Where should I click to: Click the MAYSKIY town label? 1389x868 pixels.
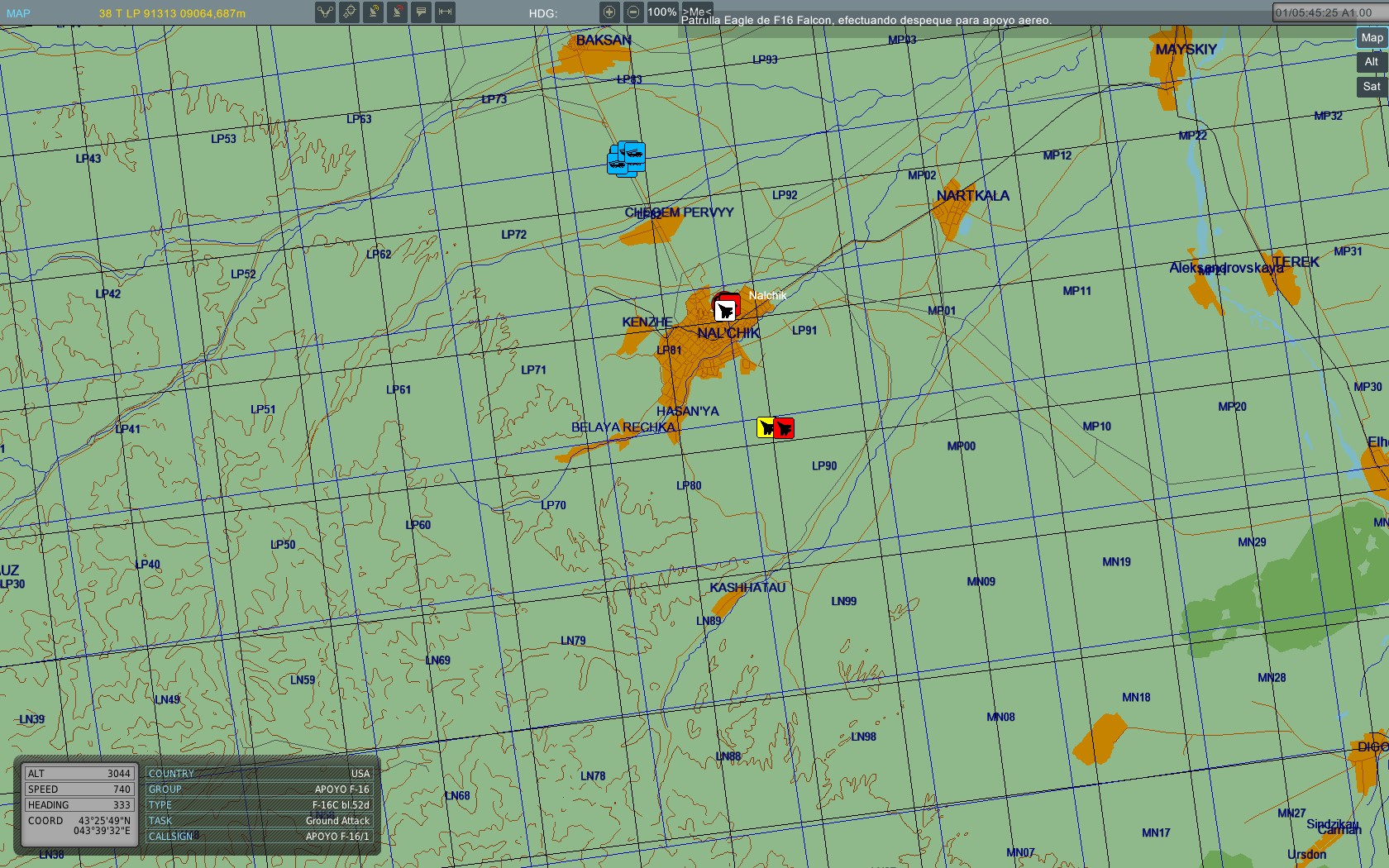[x=1186, y=50]
